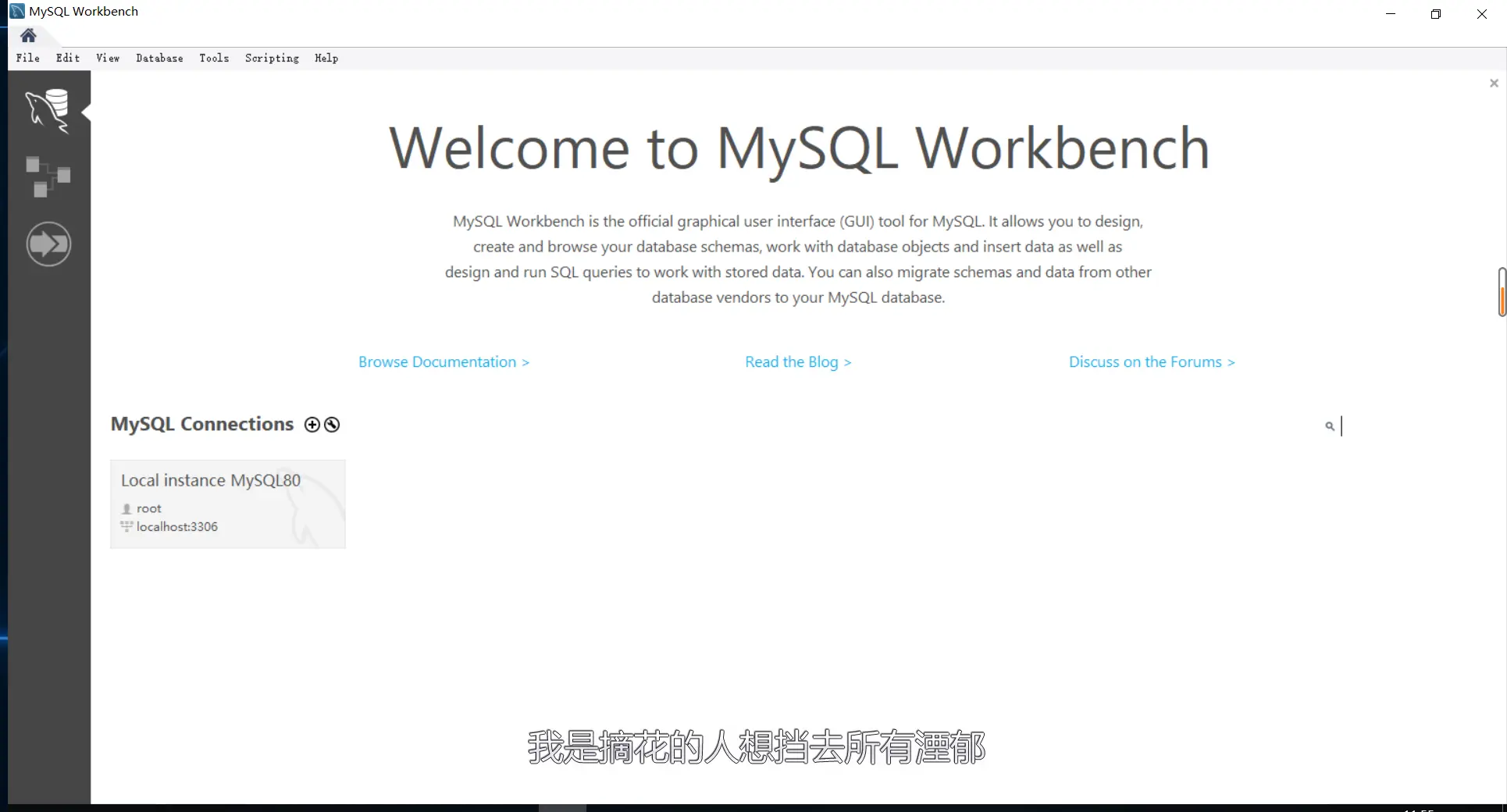Click the connections search magnifier icon

1330,426
